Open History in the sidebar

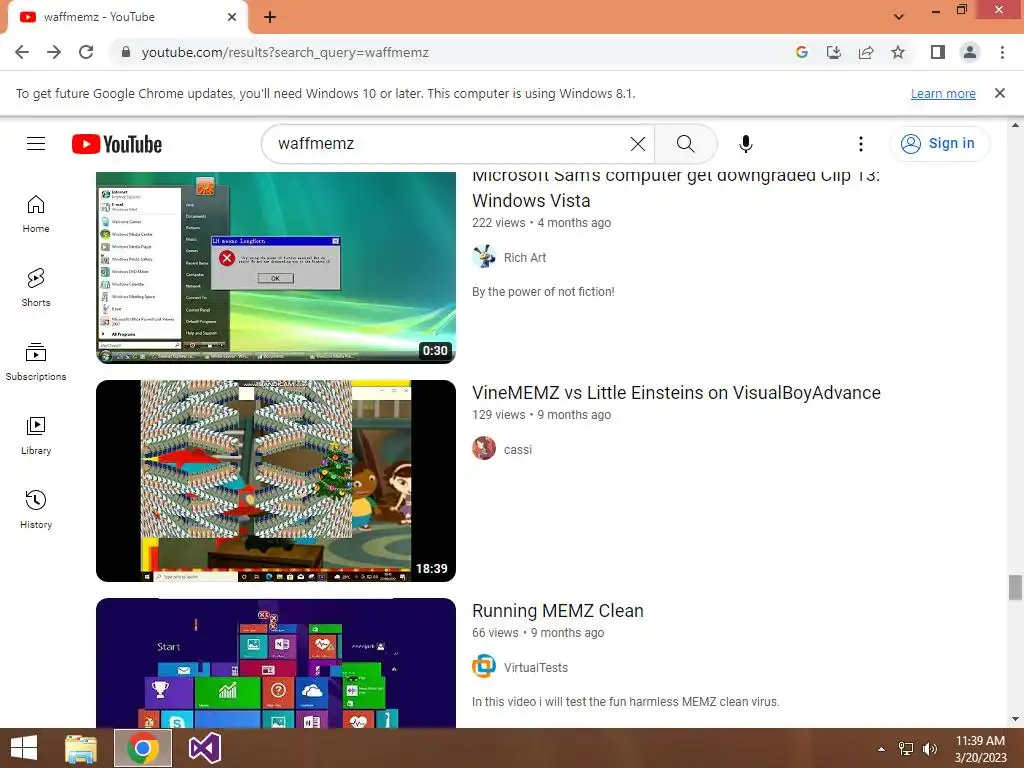36,509
